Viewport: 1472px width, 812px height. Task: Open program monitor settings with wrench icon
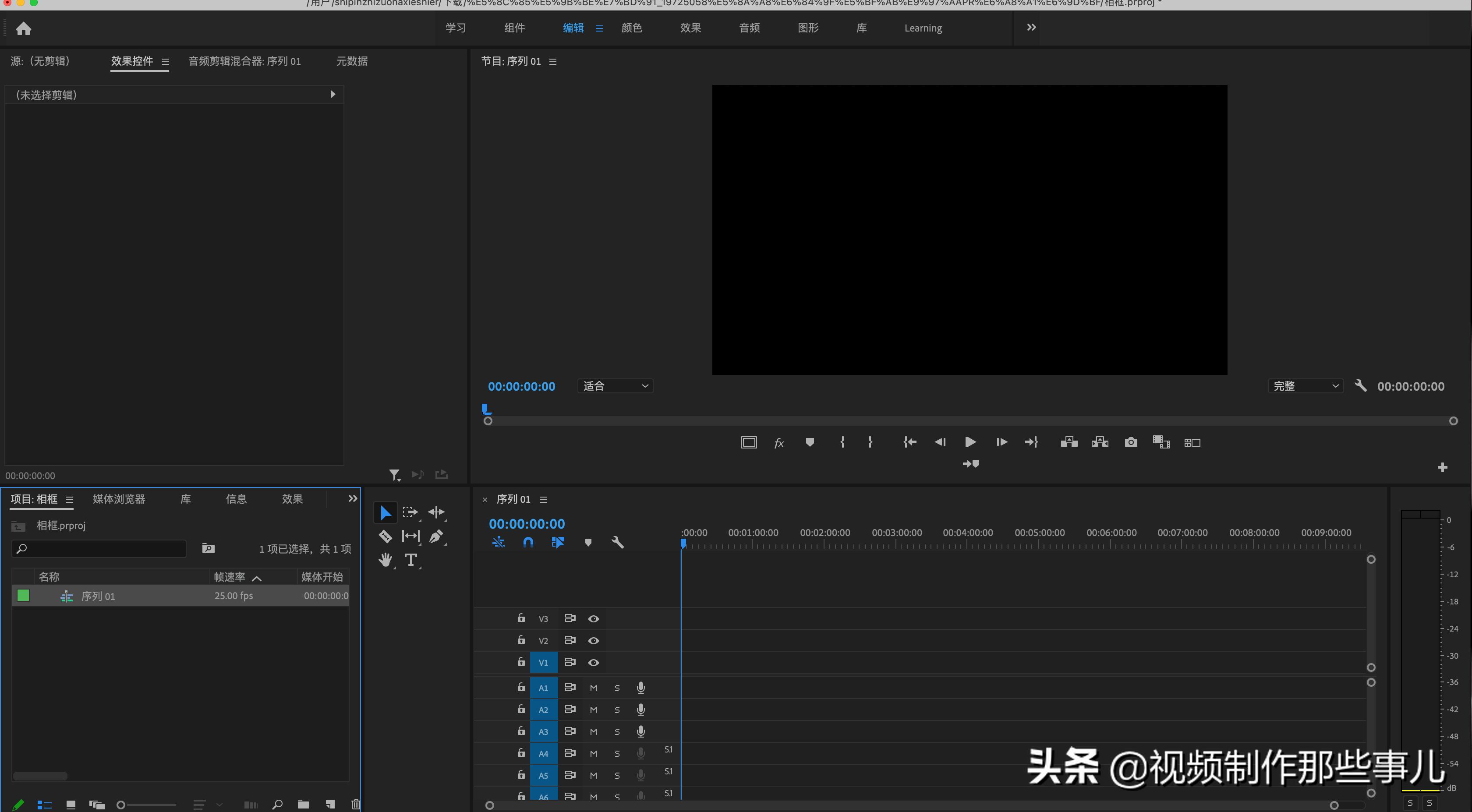click(x=1361, y=386)
